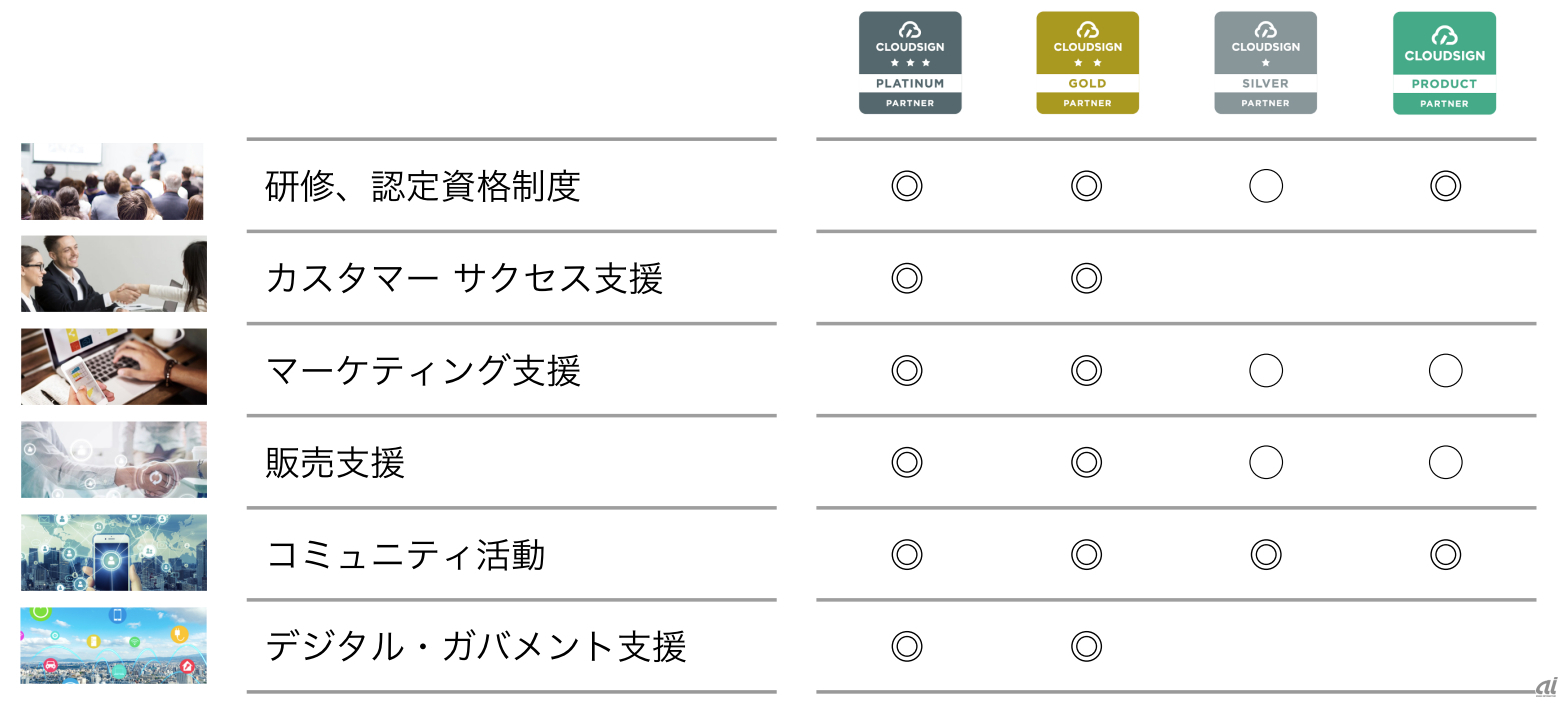Click the コミュニティ活動 label

[x=405, y=555]
